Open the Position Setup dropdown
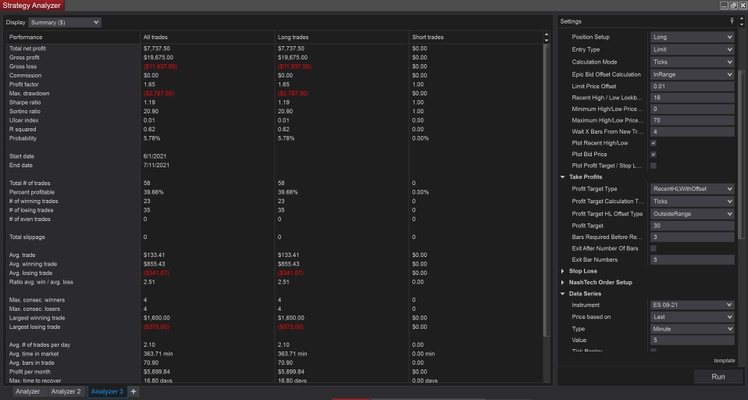The height and width of the screenshot is (400, 748). tap(692, 37)
